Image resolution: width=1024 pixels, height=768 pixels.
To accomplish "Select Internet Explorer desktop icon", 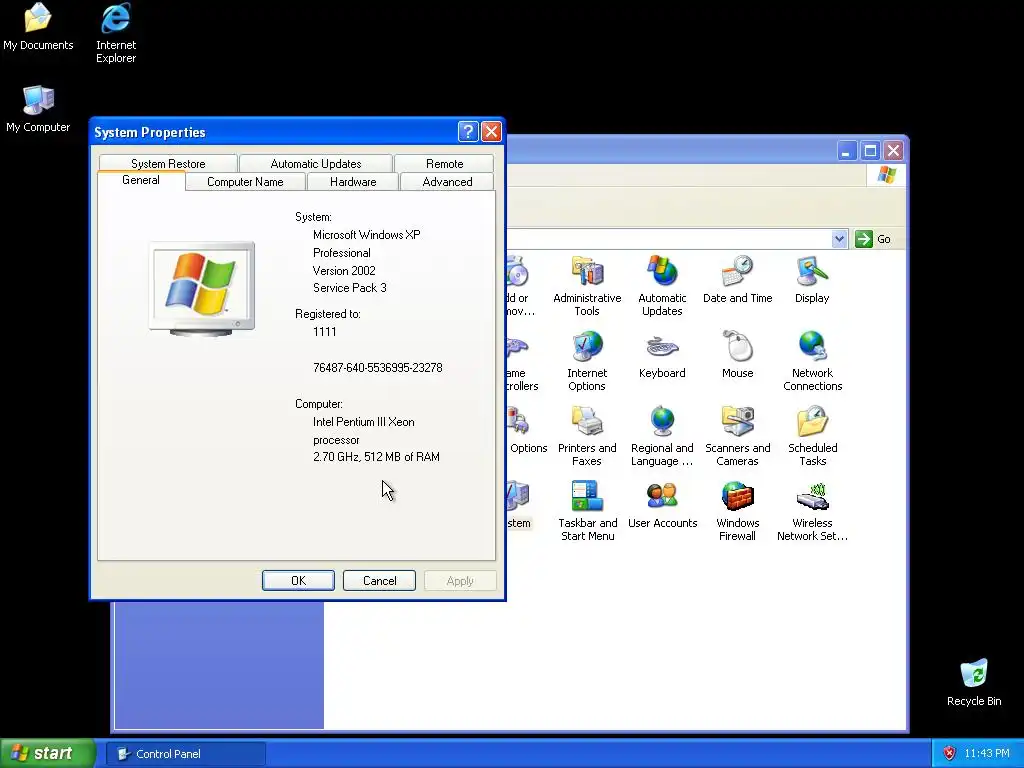I will [x=116, y=33].
